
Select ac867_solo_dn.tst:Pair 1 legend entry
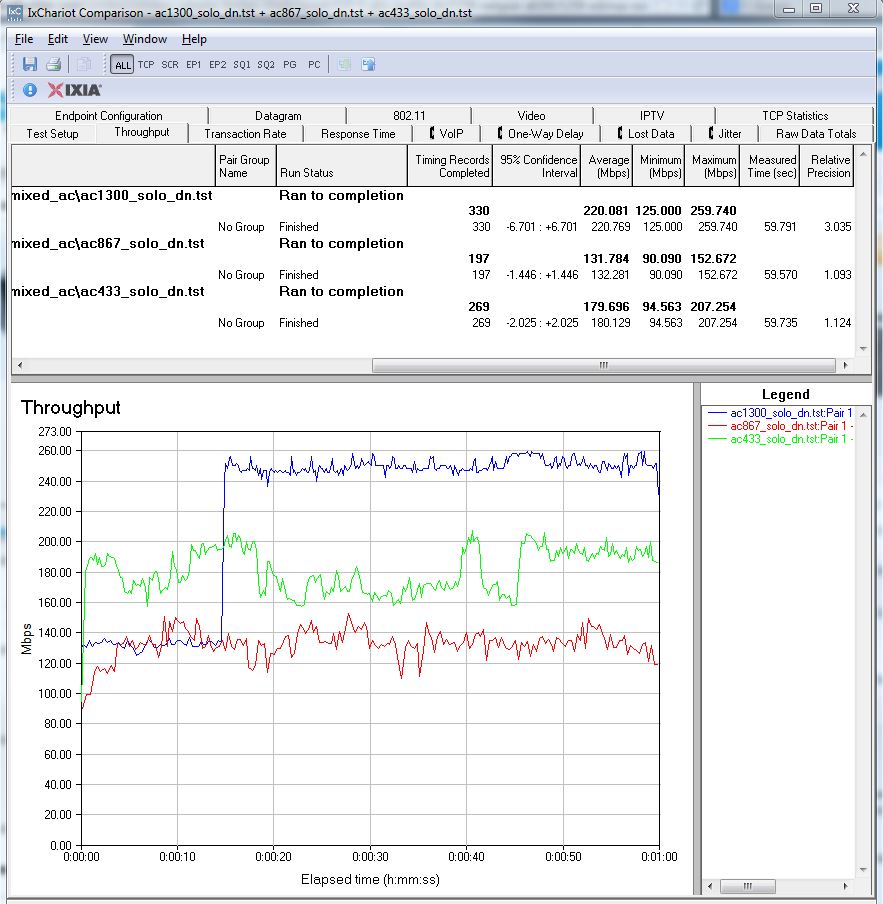tap(780, 426)
